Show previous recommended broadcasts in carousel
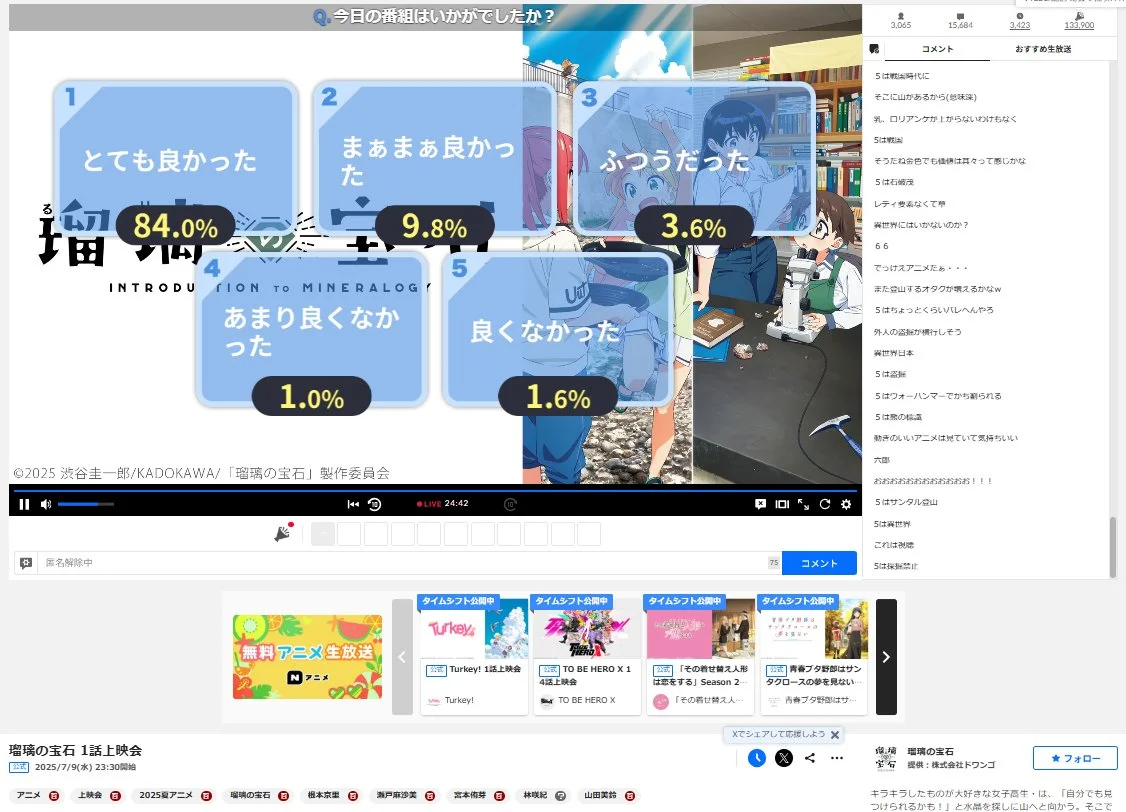 coord(402,656)
